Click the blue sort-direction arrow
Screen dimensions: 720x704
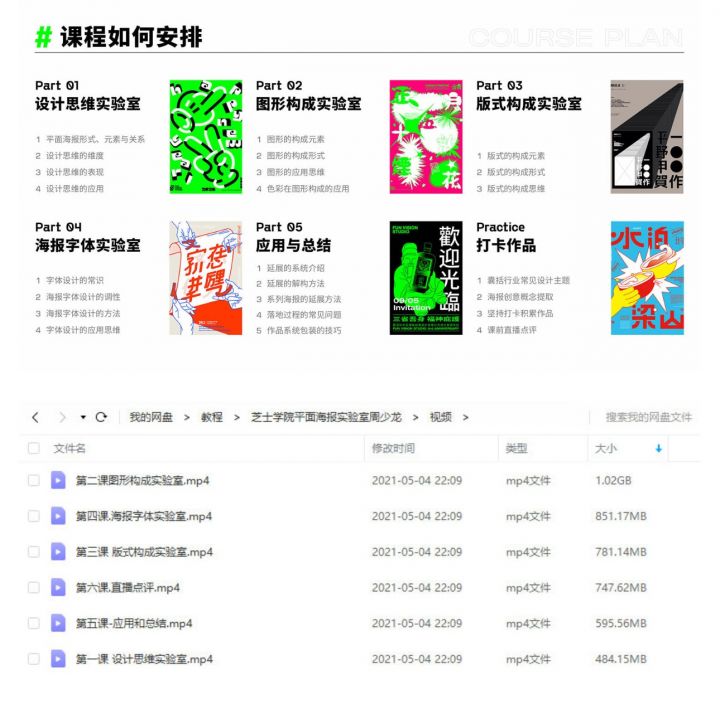658,448
